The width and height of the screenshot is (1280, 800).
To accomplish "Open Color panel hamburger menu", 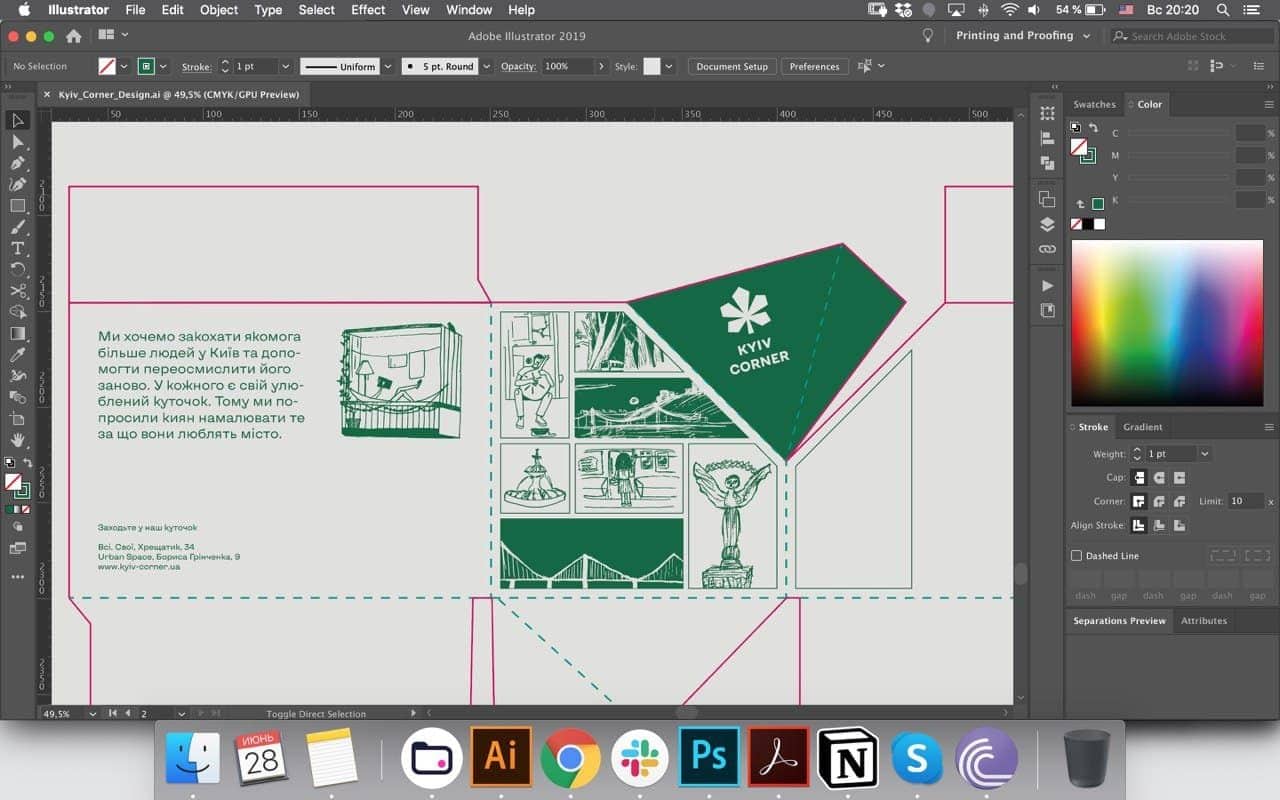I will 1270,104.
